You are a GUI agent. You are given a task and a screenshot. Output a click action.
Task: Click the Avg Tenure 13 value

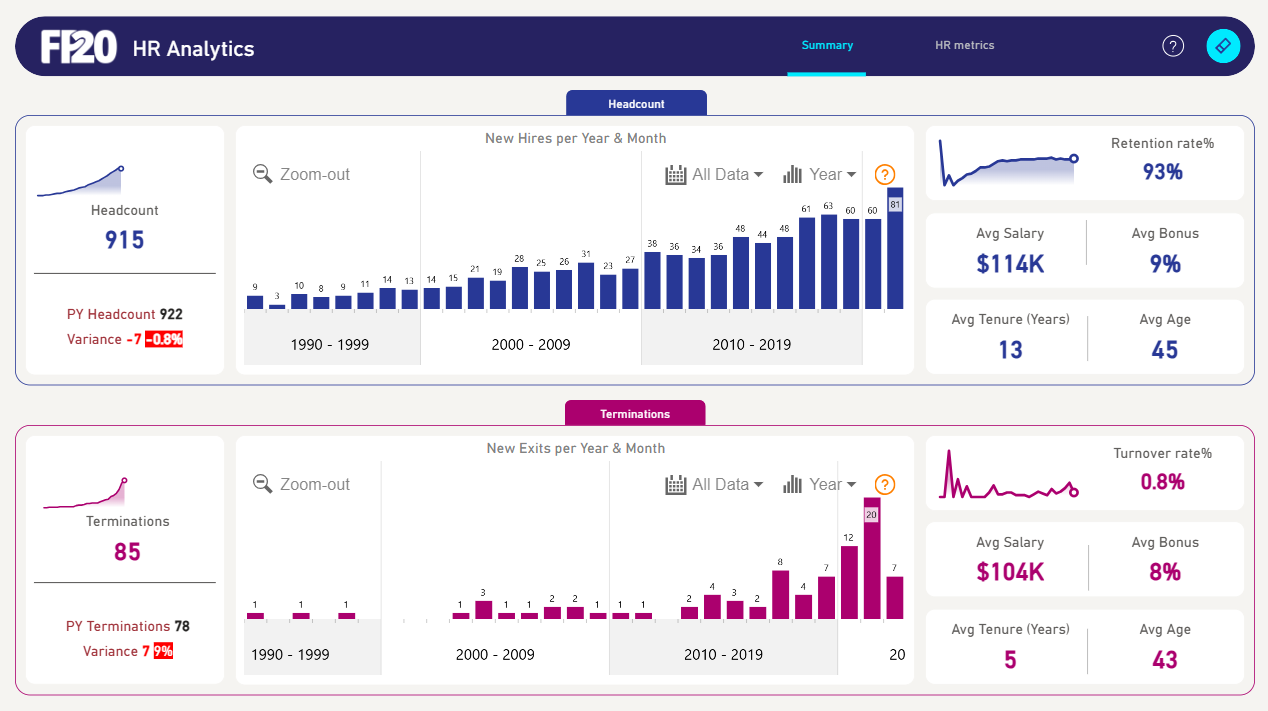click(x=1011, y=350)
